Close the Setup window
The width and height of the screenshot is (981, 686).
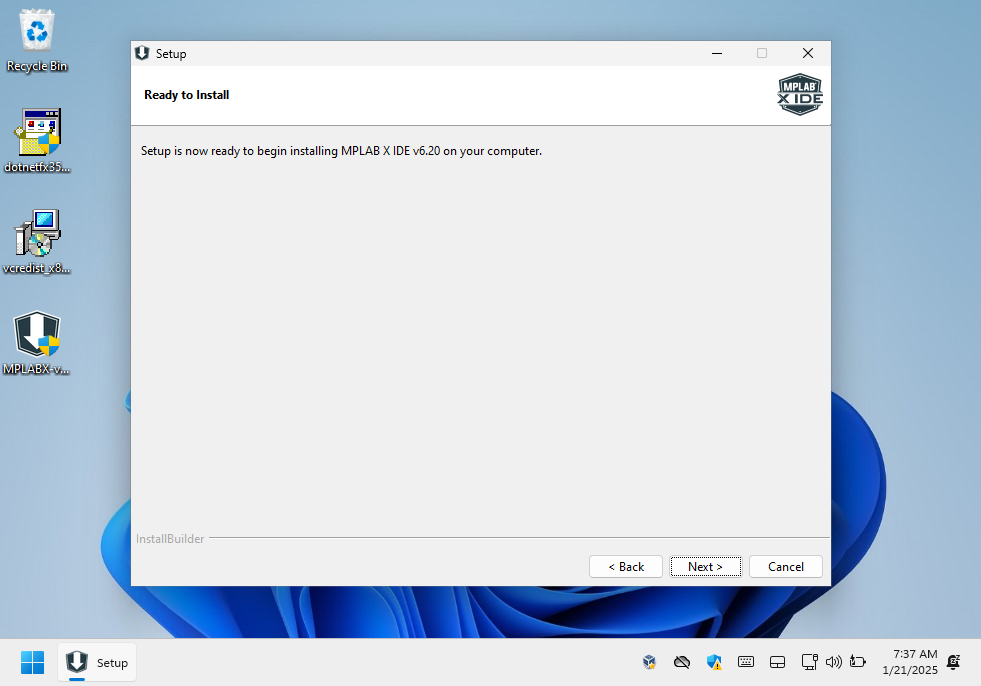click(808, 53)
